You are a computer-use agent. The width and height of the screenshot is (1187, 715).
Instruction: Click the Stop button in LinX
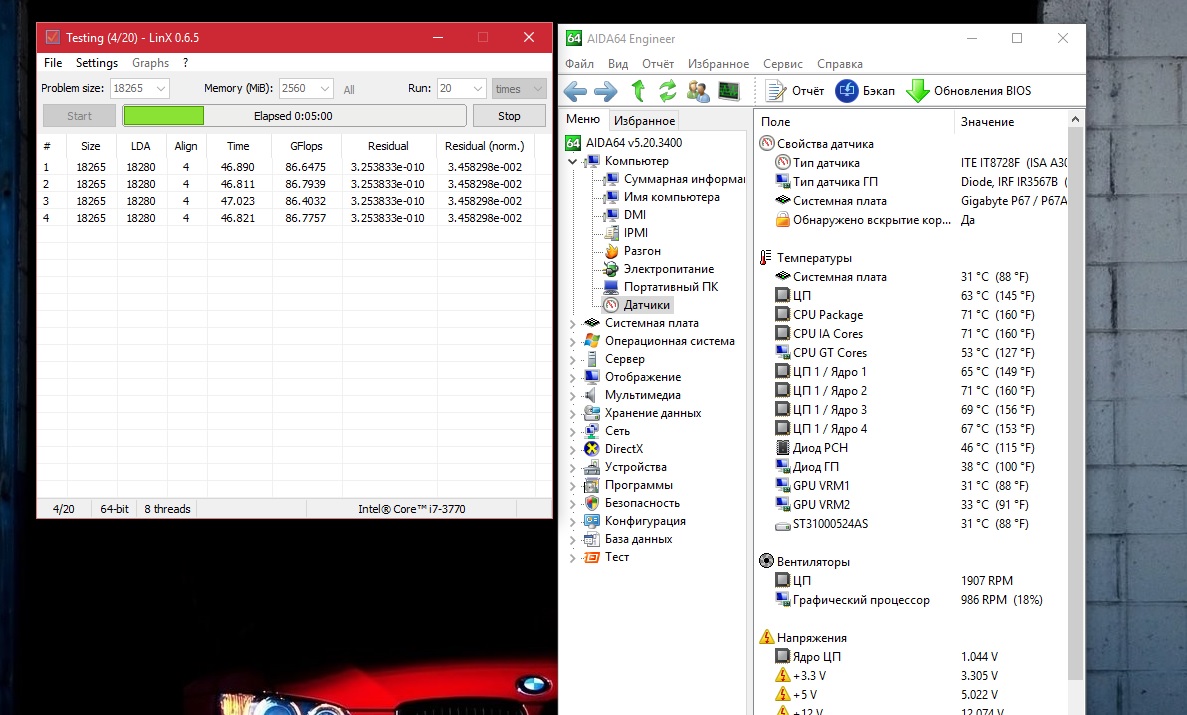(509, 116)
